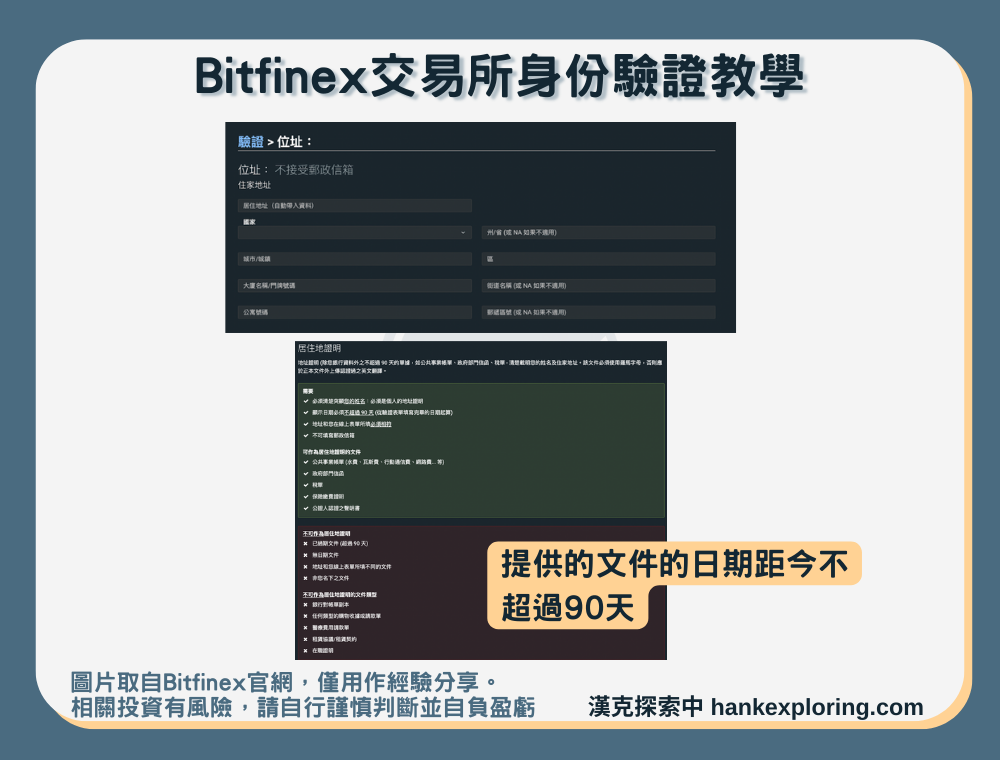
Task: Click the 驗證 breadcrumb link
Action: 251,142
